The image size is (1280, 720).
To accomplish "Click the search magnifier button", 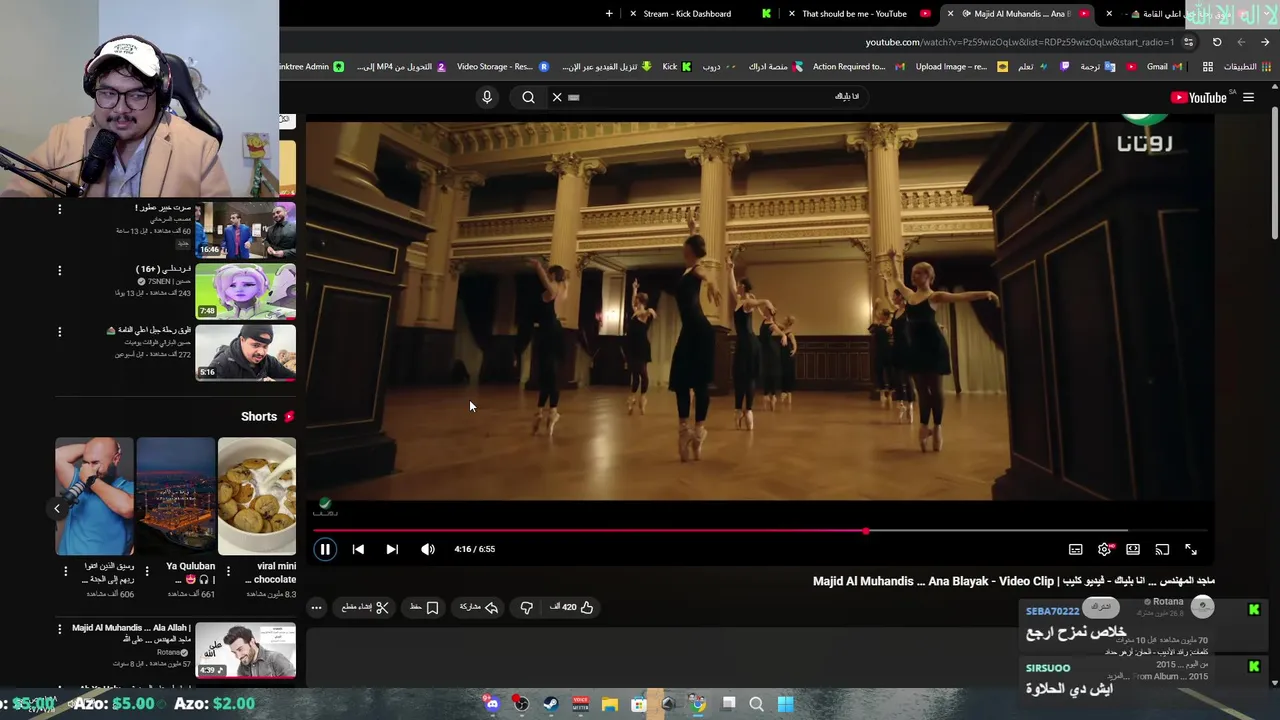I will pyautogui.click(x=528, y=97).
